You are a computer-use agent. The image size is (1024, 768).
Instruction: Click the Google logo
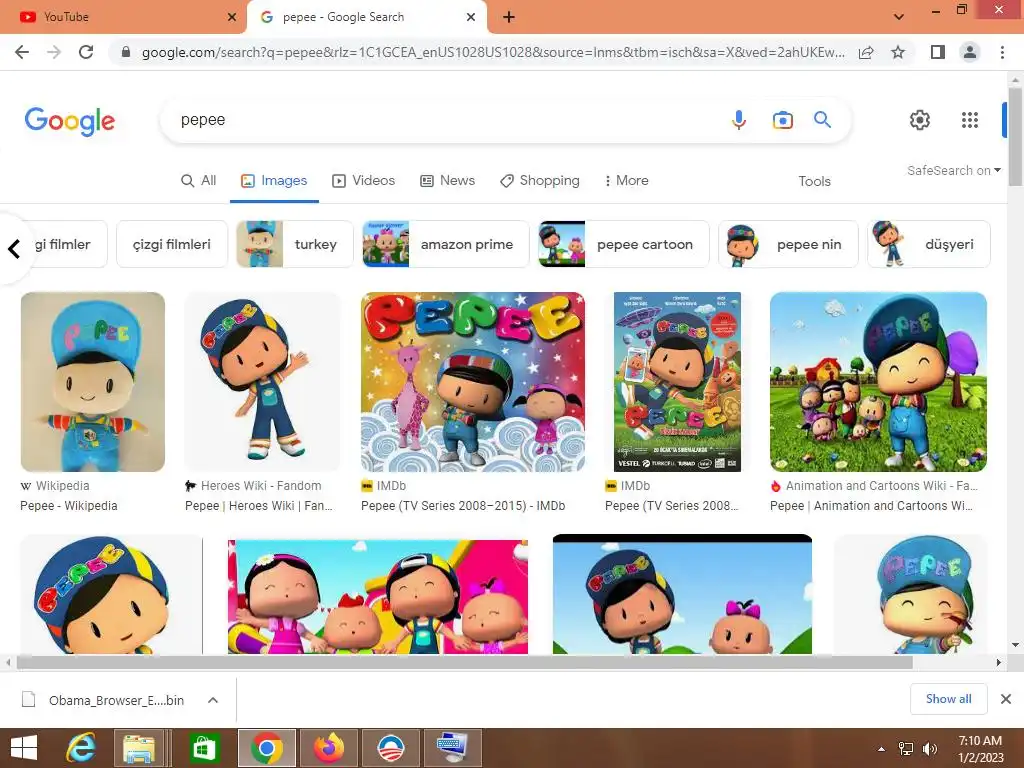[x=70, y=121]
